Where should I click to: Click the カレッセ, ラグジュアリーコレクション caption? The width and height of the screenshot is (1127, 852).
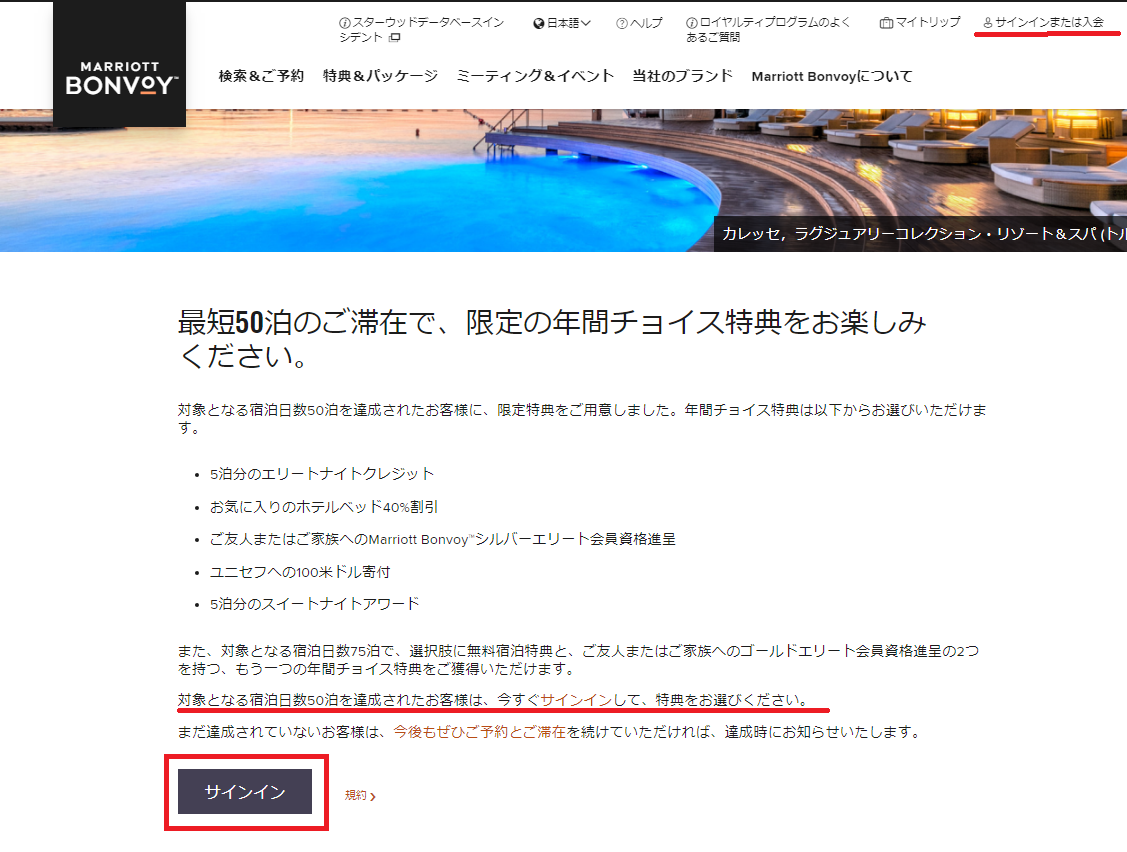[x=920, y=234]
